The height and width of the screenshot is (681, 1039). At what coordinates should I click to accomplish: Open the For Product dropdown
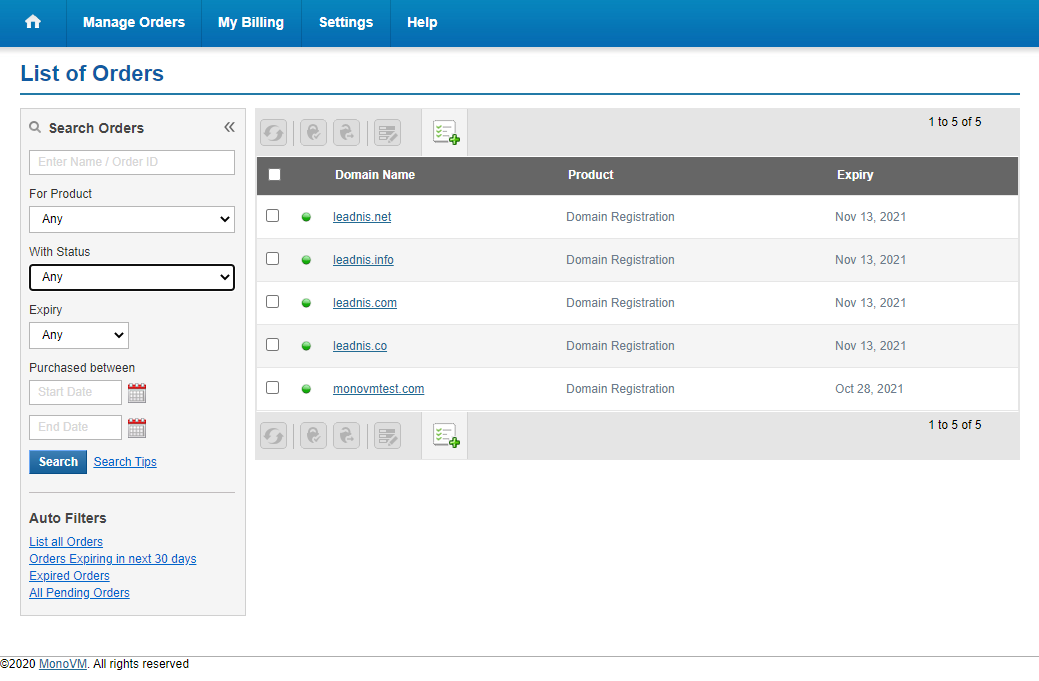(131, 219)
